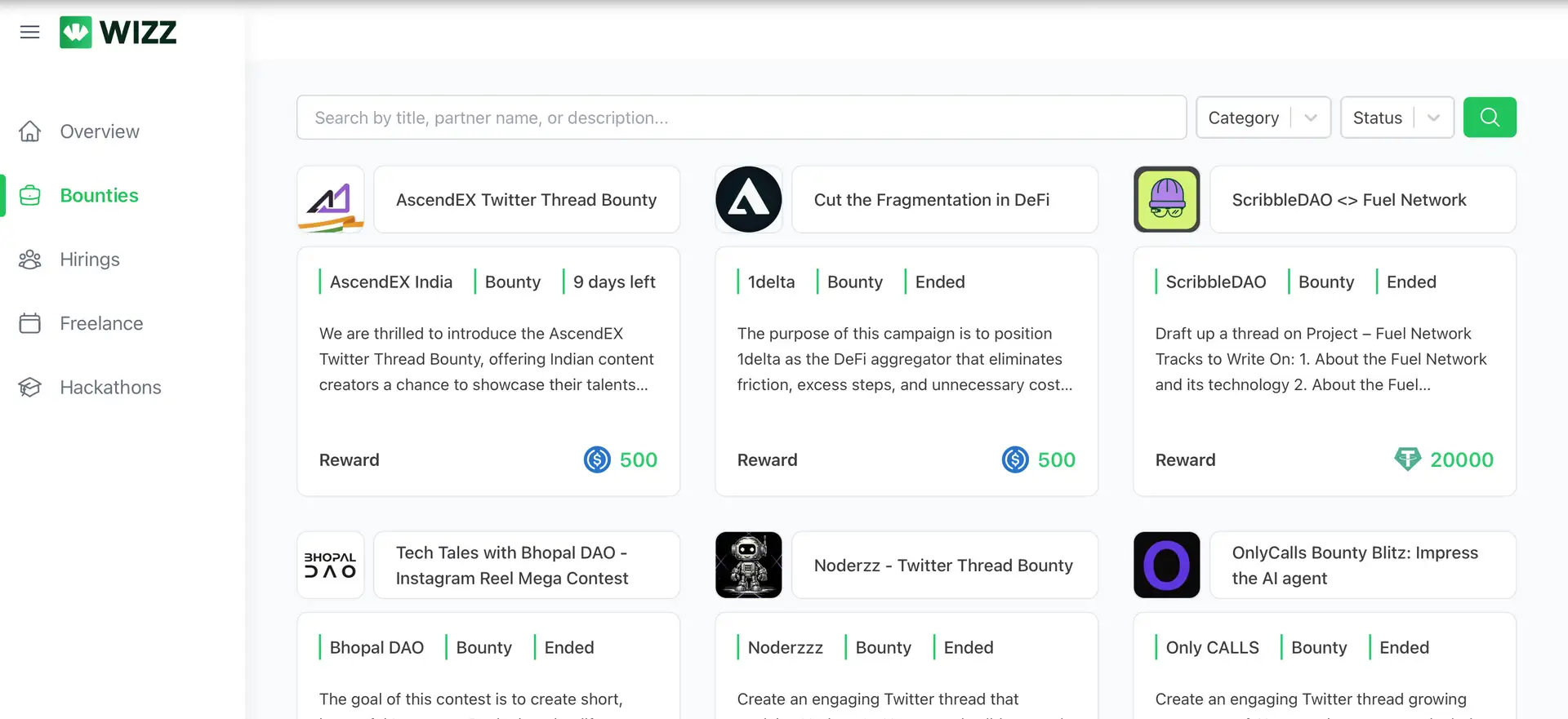Open the Hackathons section
This screenshot has height=719, width=1568.
tap(110, 388)
